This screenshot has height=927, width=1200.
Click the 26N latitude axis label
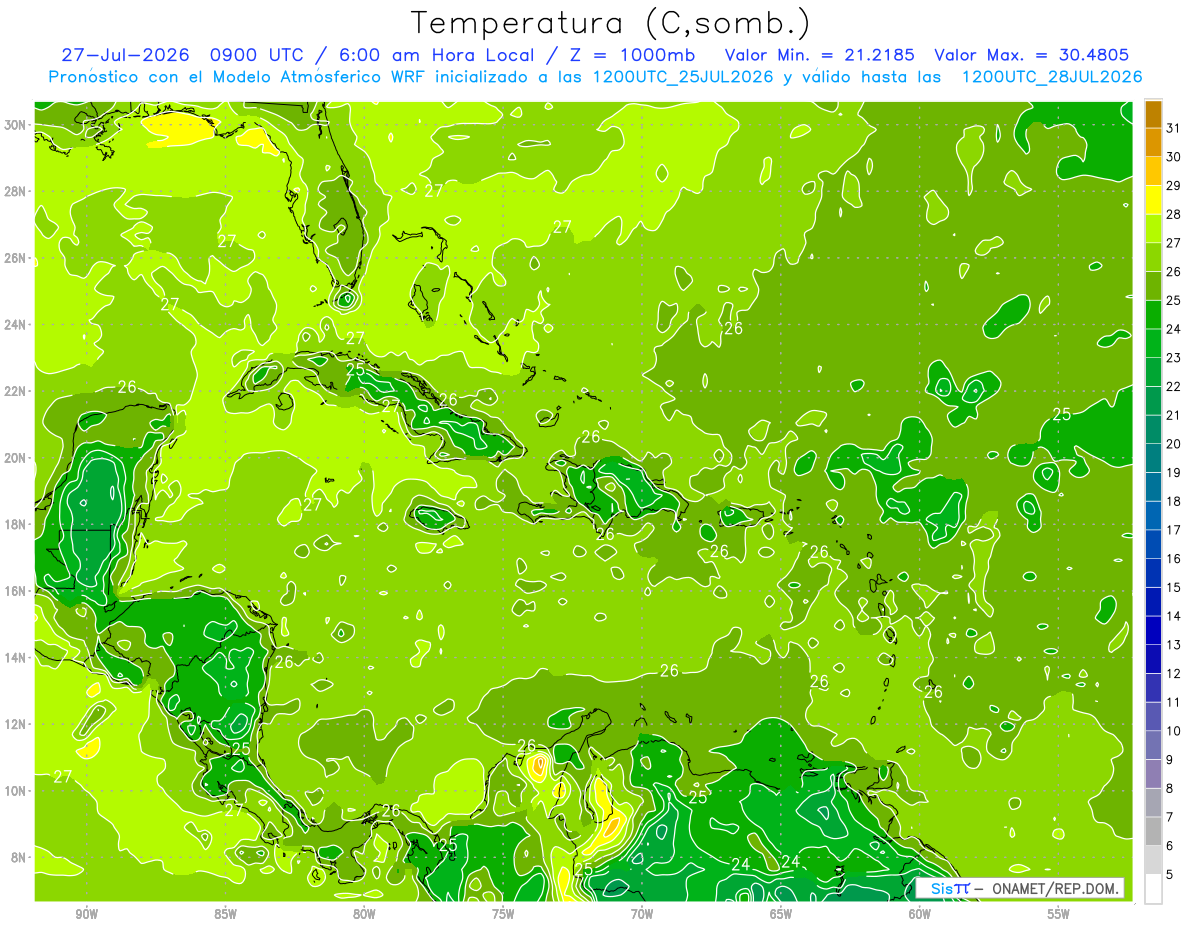(16, 258)
